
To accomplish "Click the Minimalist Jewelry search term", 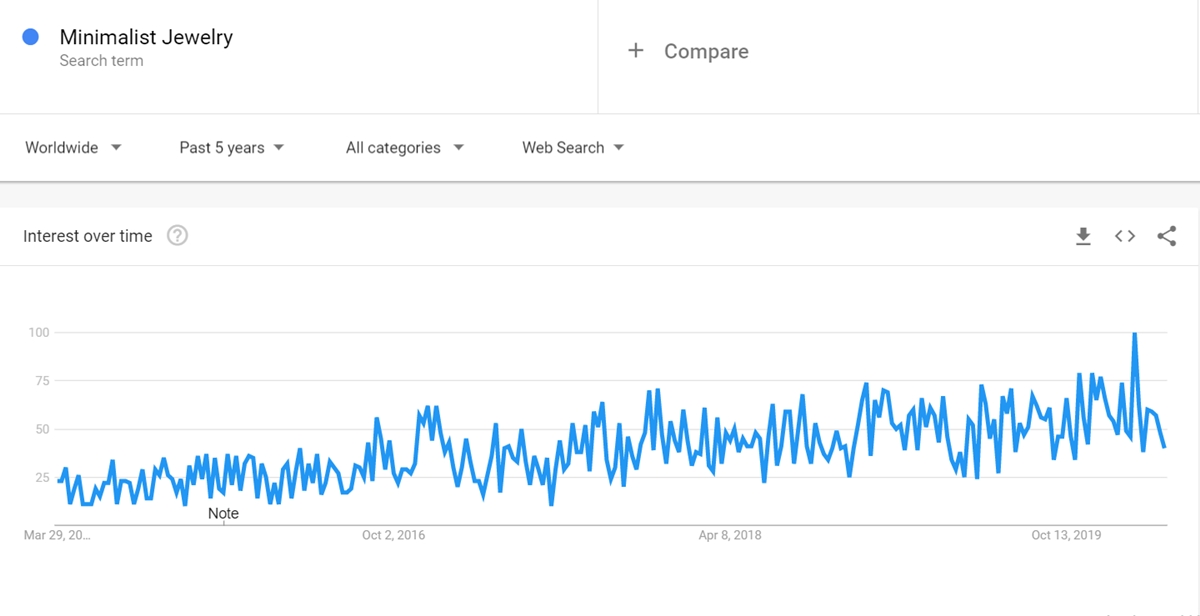I will (146, 37).
